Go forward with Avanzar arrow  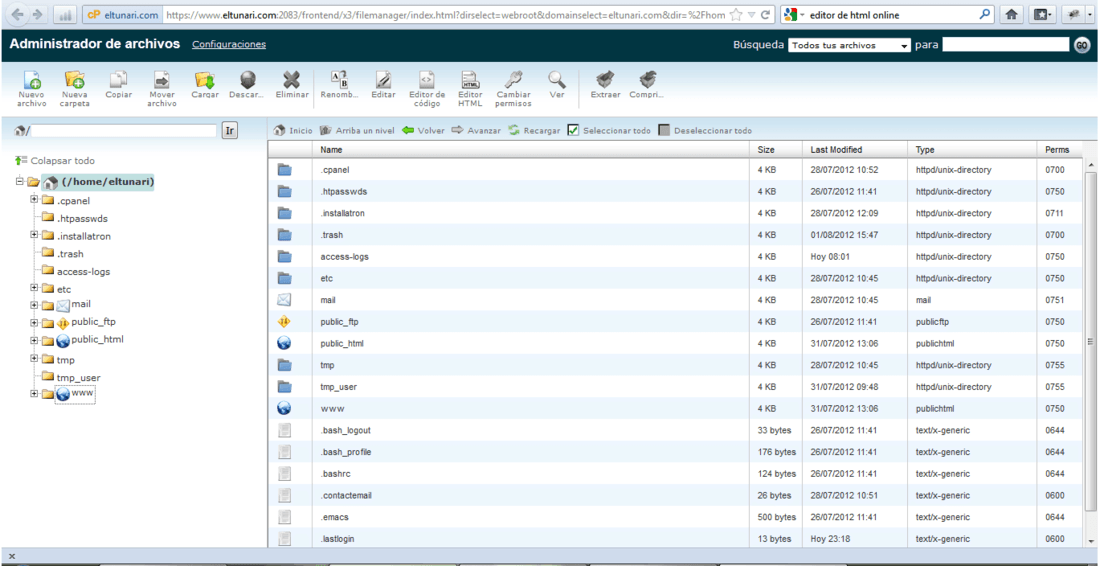(x=476, y=130)
